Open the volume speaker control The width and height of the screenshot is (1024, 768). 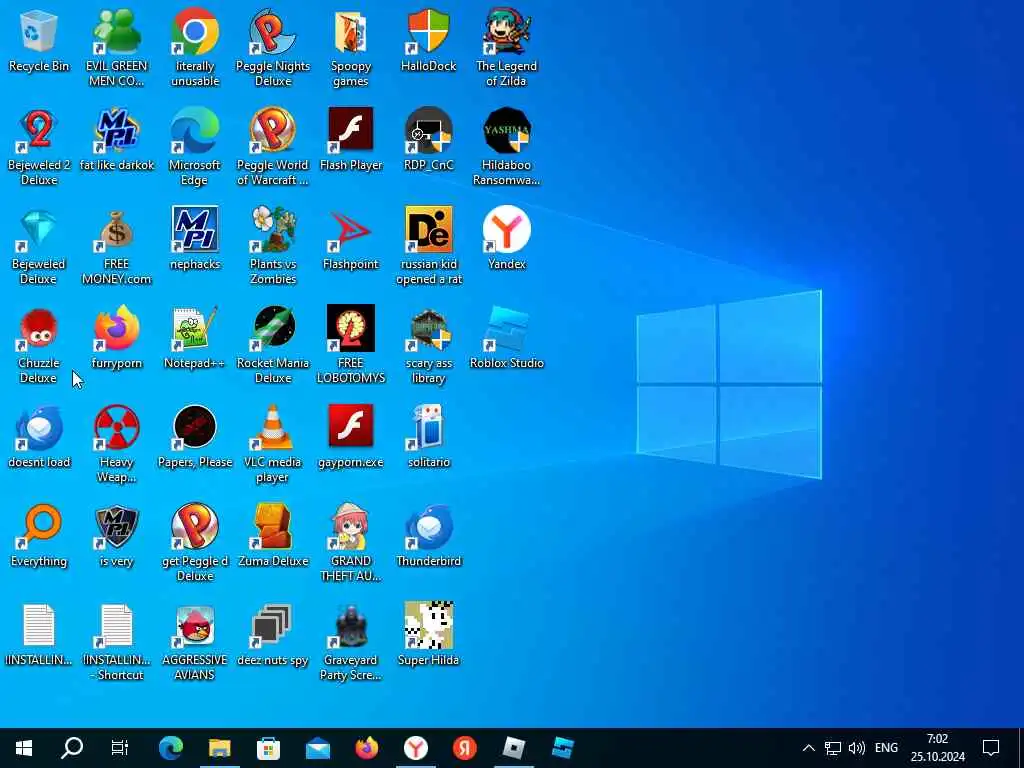[857, 748]
